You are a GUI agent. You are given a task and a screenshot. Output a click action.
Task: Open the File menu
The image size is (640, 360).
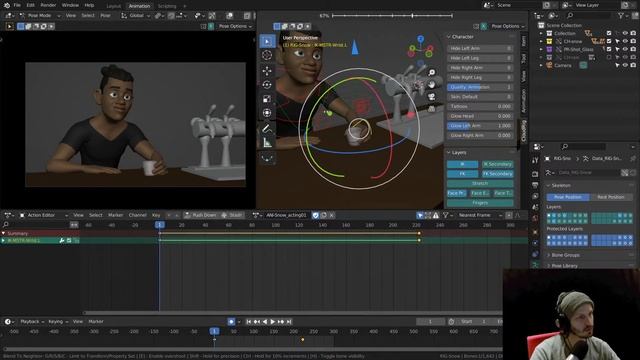tap(17, 5)
